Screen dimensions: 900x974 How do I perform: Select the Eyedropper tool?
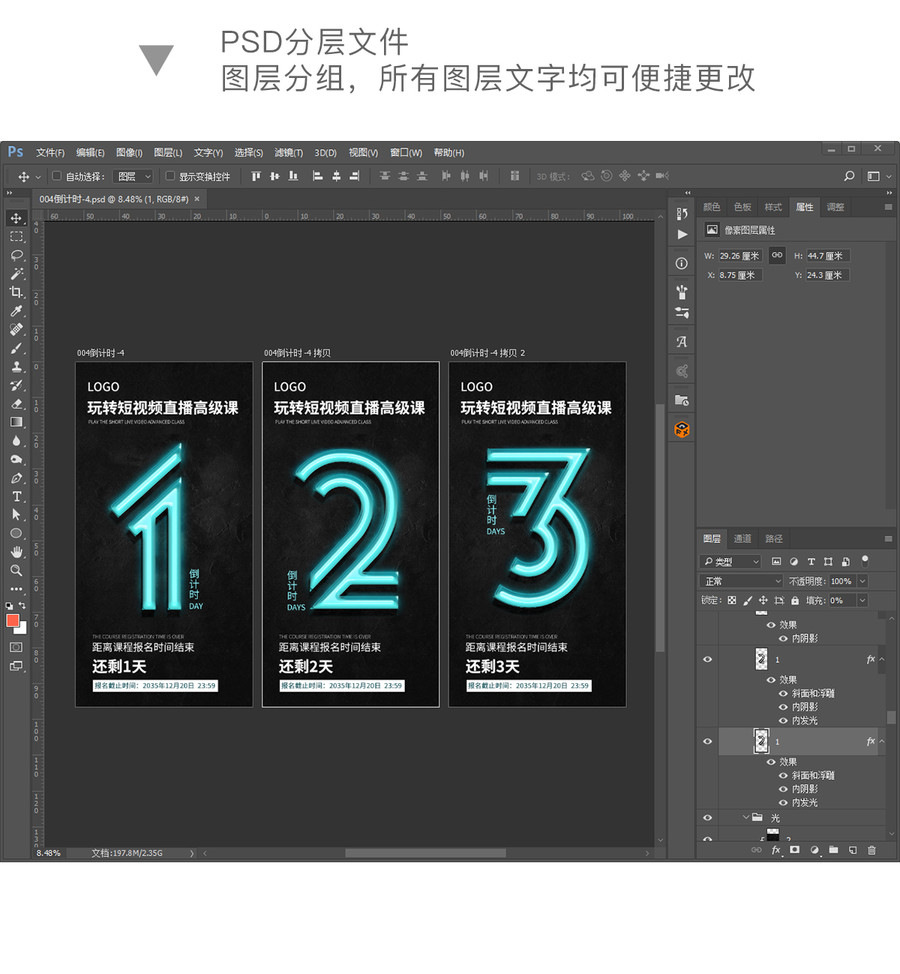[x=16, y=311]
